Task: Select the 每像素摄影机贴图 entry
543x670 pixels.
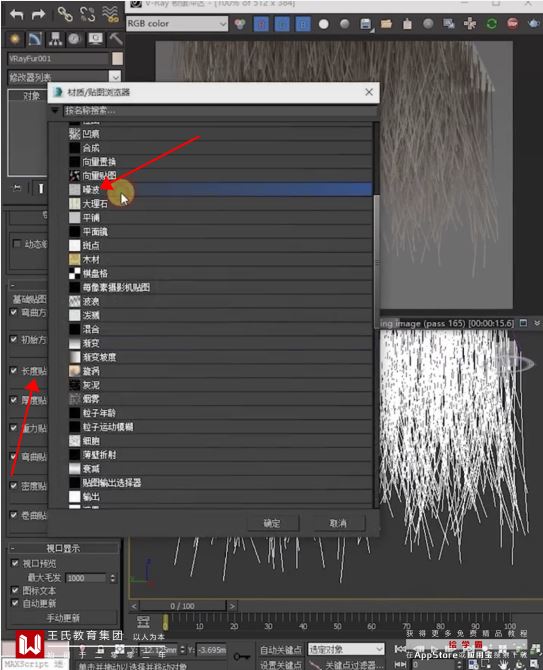Action: coord(220,288)
